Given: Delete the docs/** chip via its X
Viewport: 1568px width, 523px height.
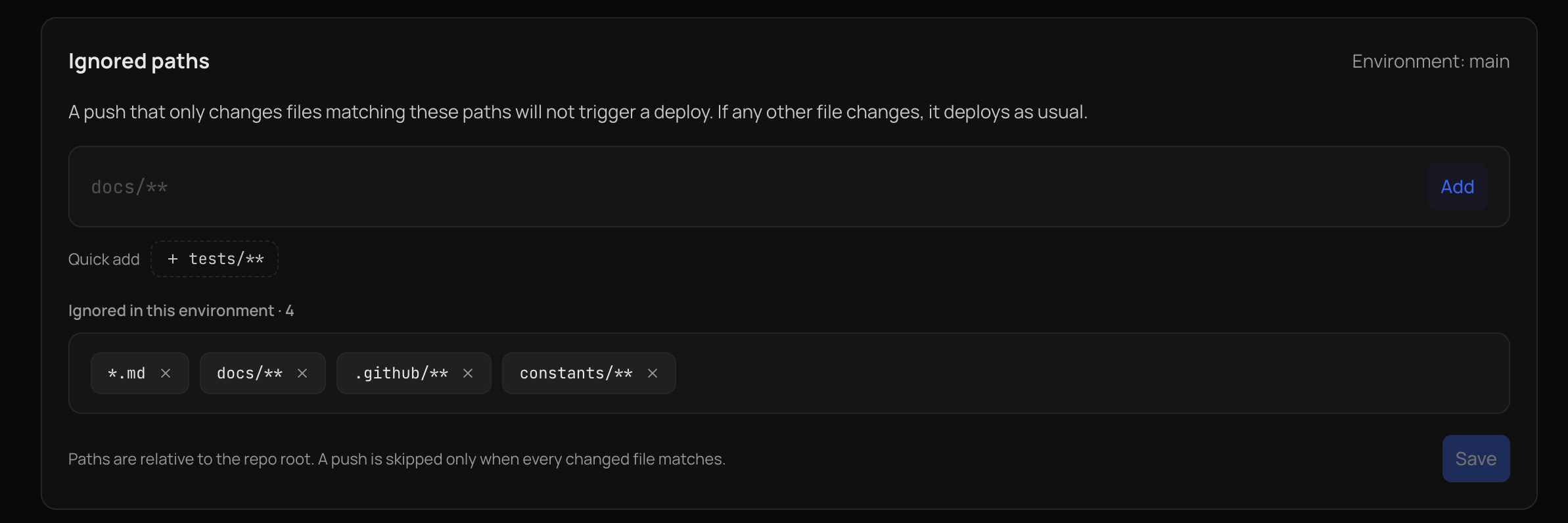Looking at the screenshot, I should click(x=302, y=373).
